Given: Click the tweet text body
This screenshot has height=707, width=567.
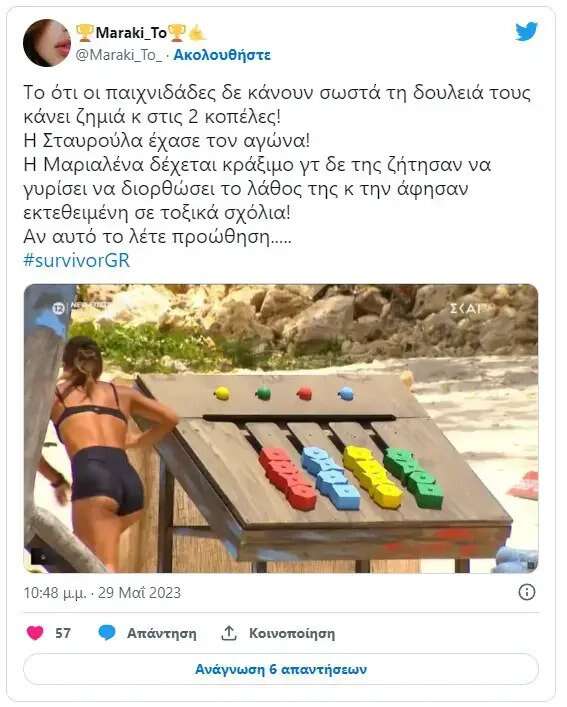Looking at the screenshot, I should click(x=277, y=165).
